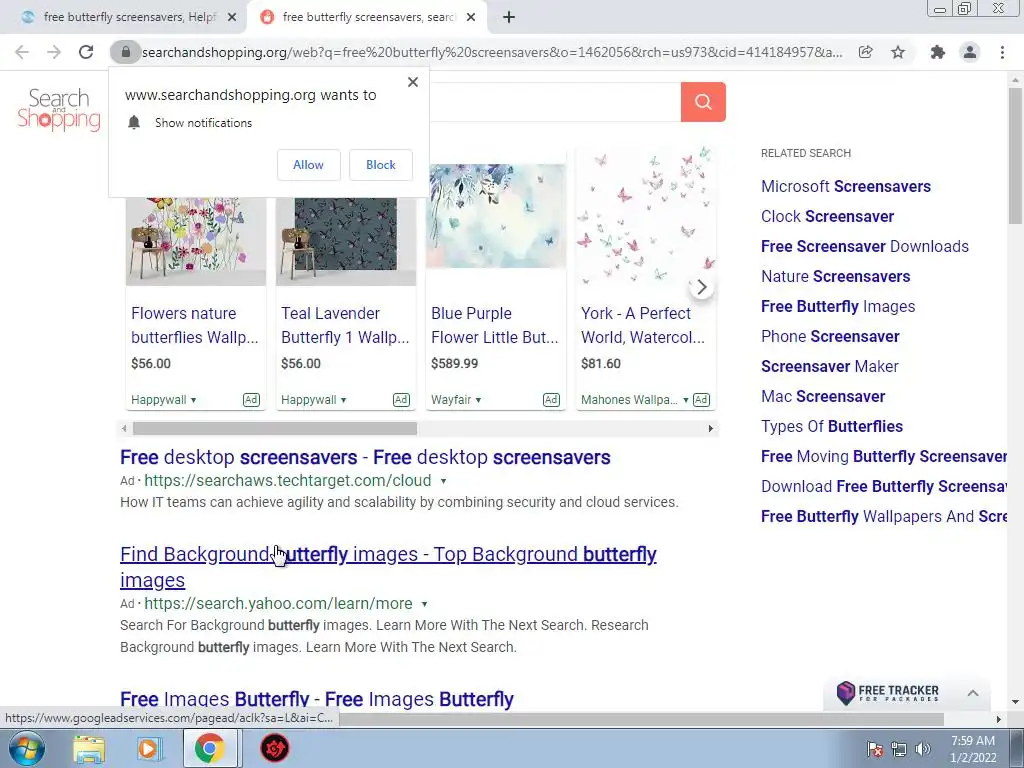This screenshot has height=768, width=1024.
Task: Select Clock Screensaver related search
Action: click(x=827, y=217)
